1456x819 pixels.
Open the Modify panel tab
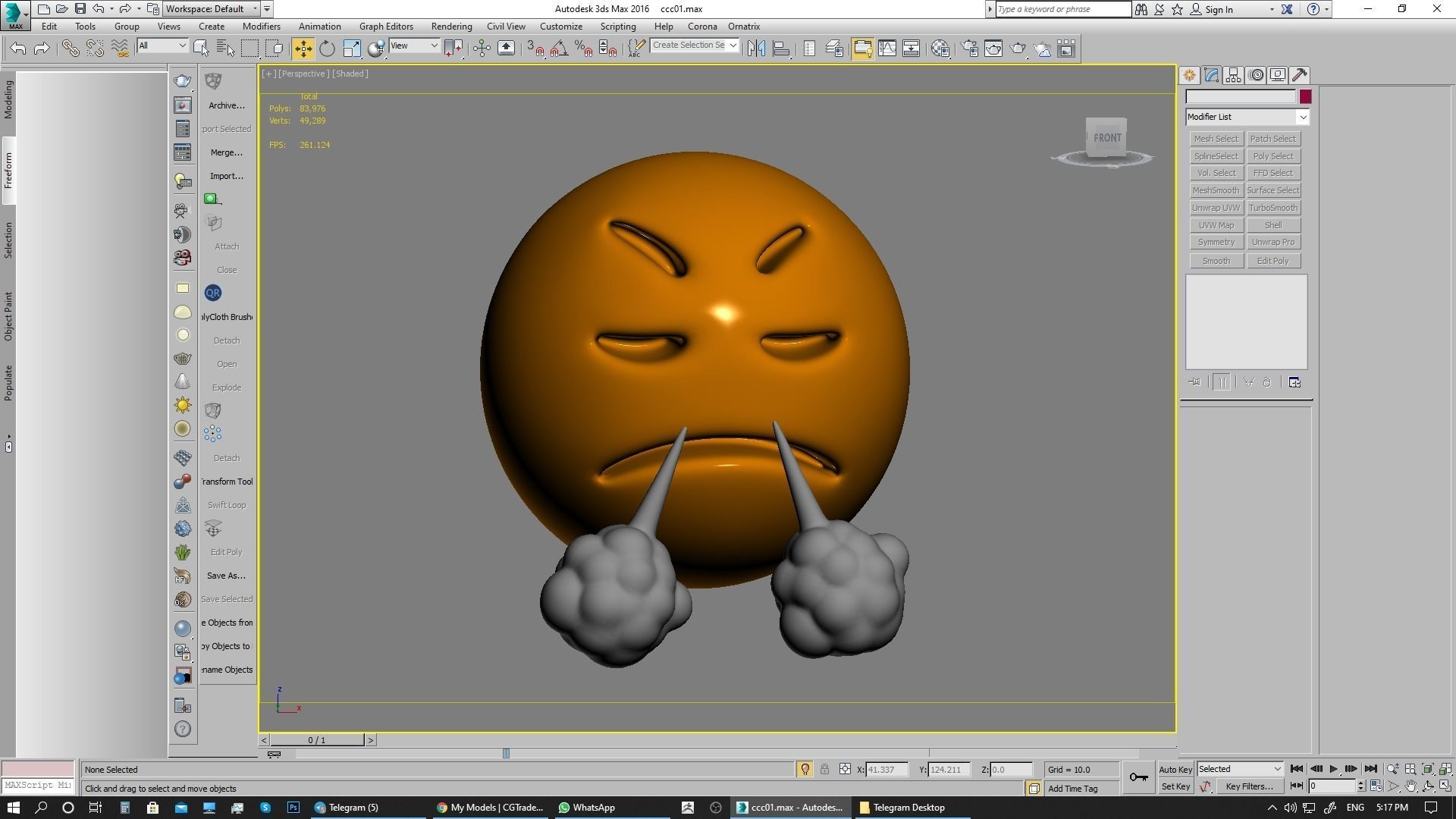click(x=1211, y=75)
